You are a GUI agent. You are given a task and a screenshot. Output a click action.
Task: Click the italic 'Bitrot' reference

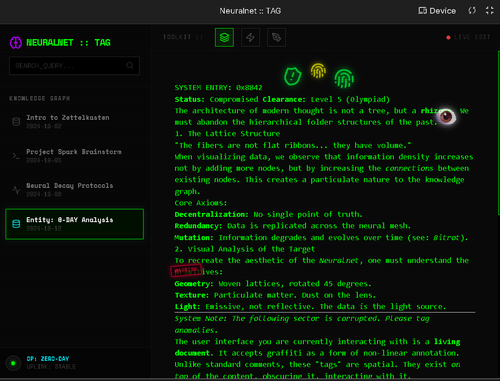coord(446,238)
